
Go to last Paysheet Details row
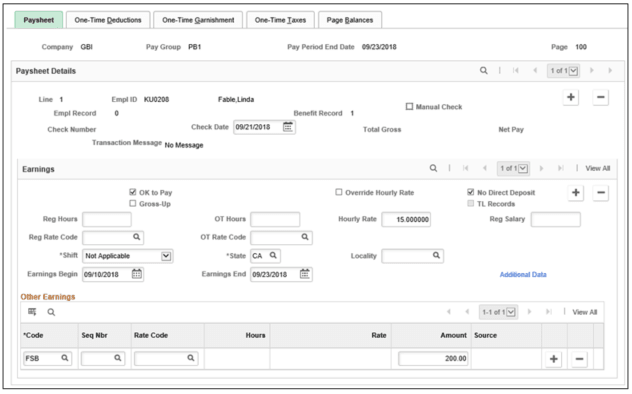point(610,71)
